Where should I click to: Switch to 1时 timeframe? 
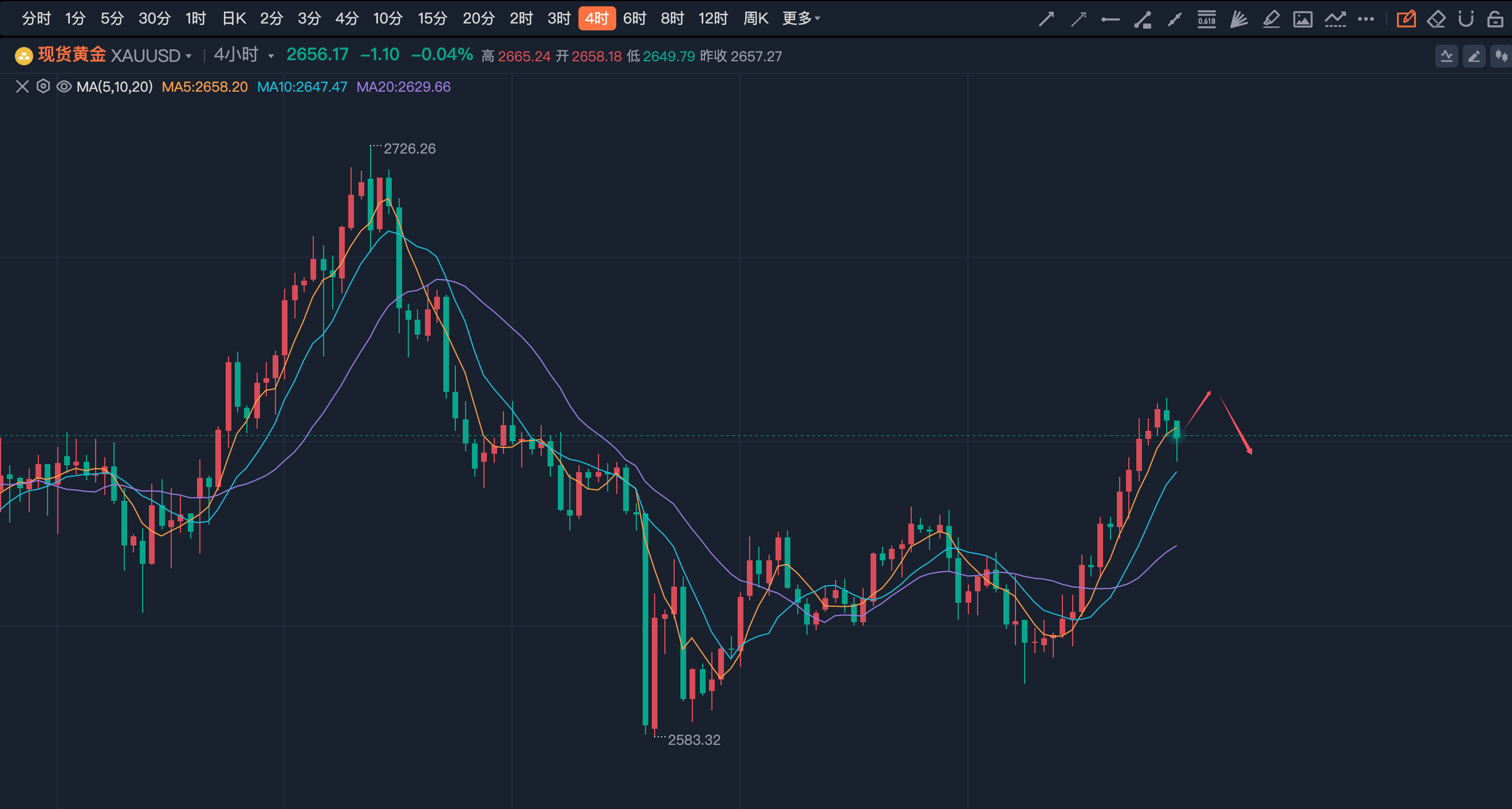pos(195,19)
